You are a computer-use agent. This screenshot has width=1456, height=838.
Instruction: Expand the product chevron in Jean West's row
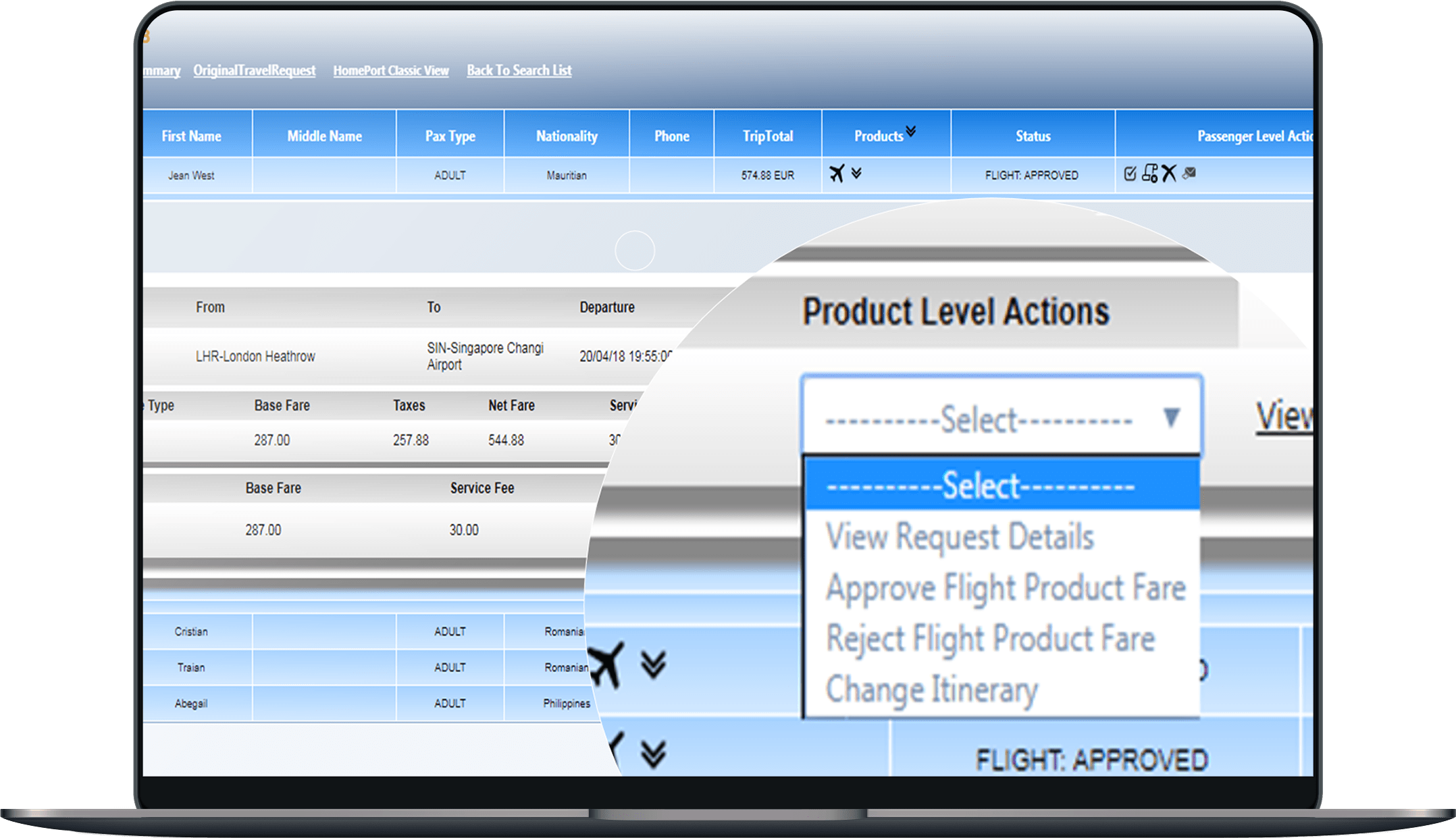856,174
